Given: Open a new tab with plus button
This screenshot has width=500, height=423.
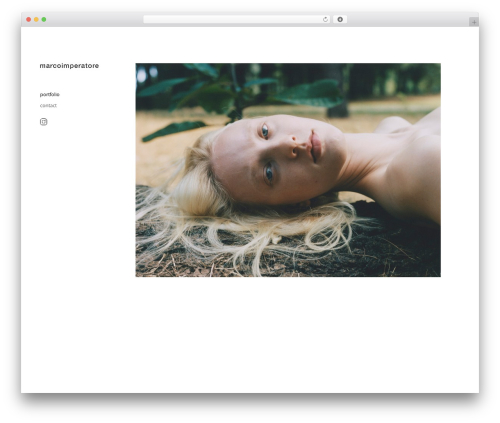Looking at the screenshot, I should click(x=474, y=22).
